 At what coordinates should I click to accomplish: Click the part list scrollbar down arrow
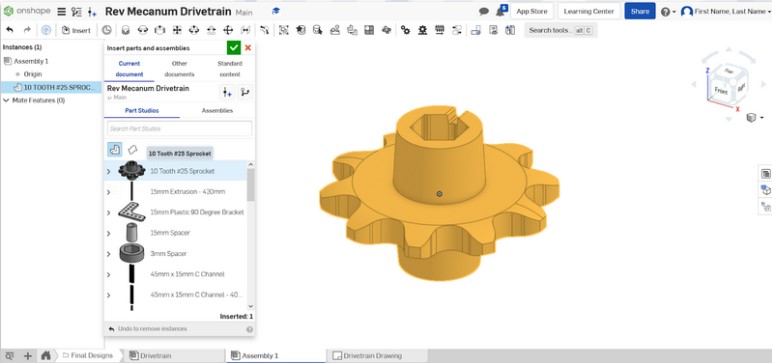[251, 306]
